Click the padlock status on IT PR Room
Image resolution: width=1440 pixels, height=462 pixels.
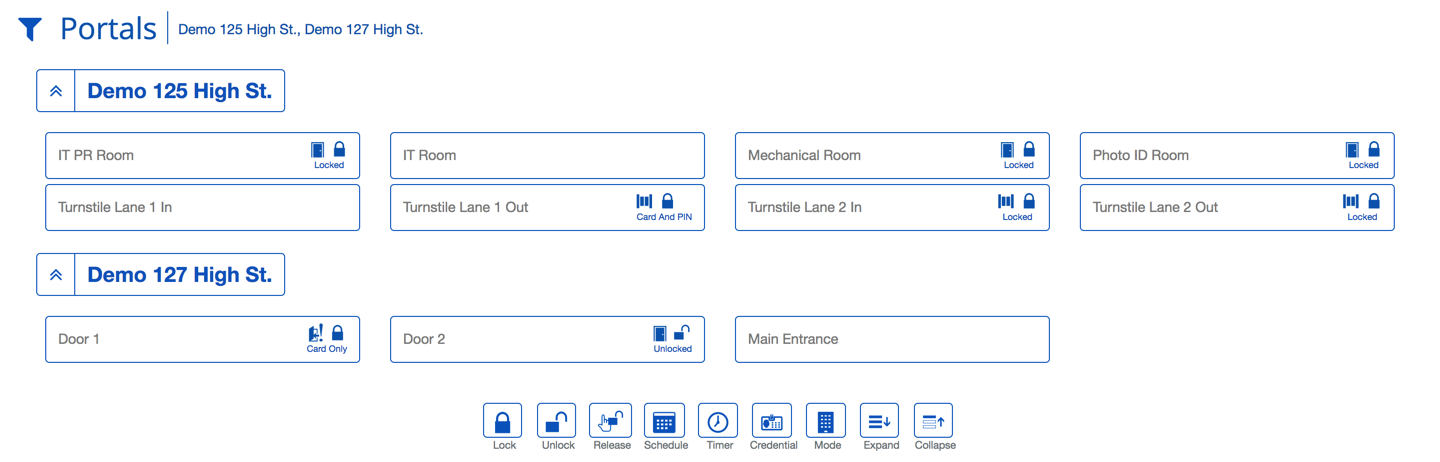pos(339,150)
